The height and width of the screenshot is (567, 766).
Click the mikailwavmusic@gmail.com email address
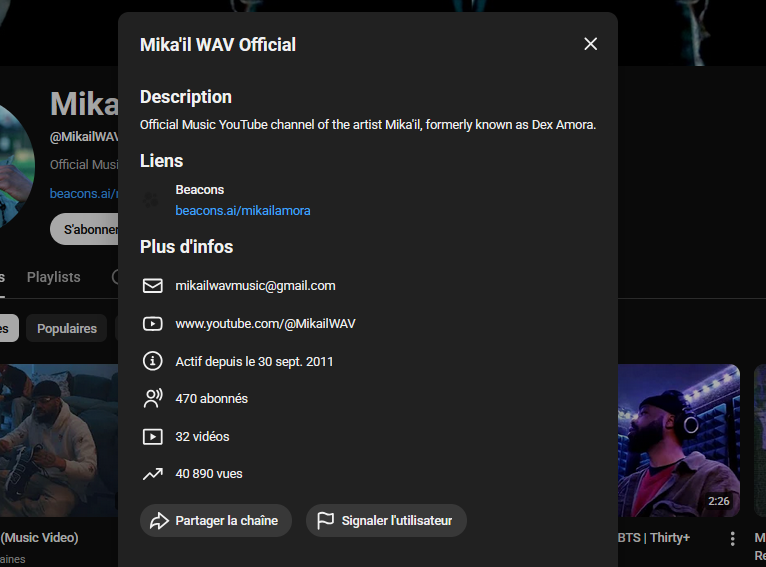[x=255, y=286]
